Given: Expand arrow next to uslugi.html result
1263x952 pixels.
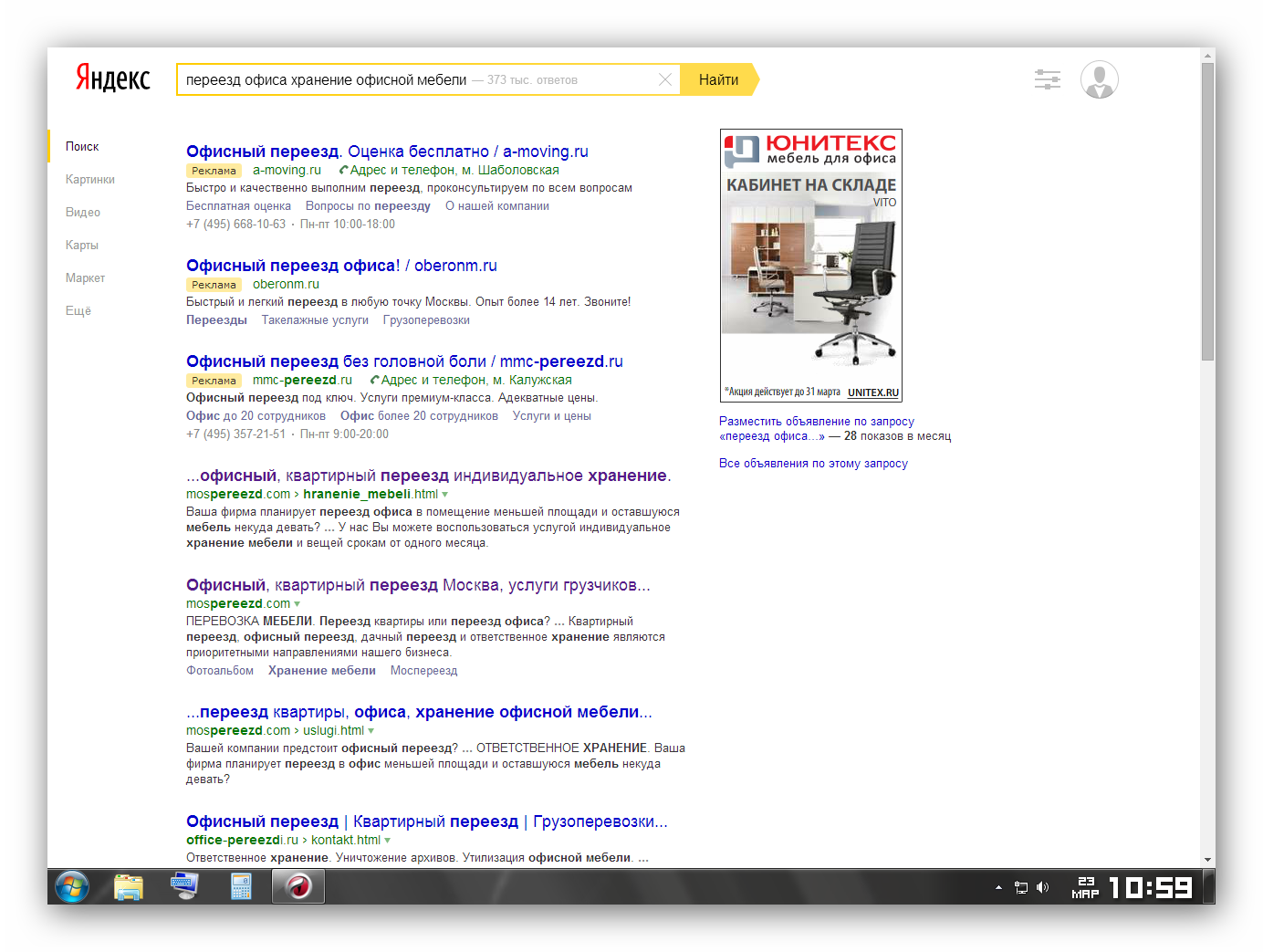Looking at the screenshot, I should click(371, 731).
